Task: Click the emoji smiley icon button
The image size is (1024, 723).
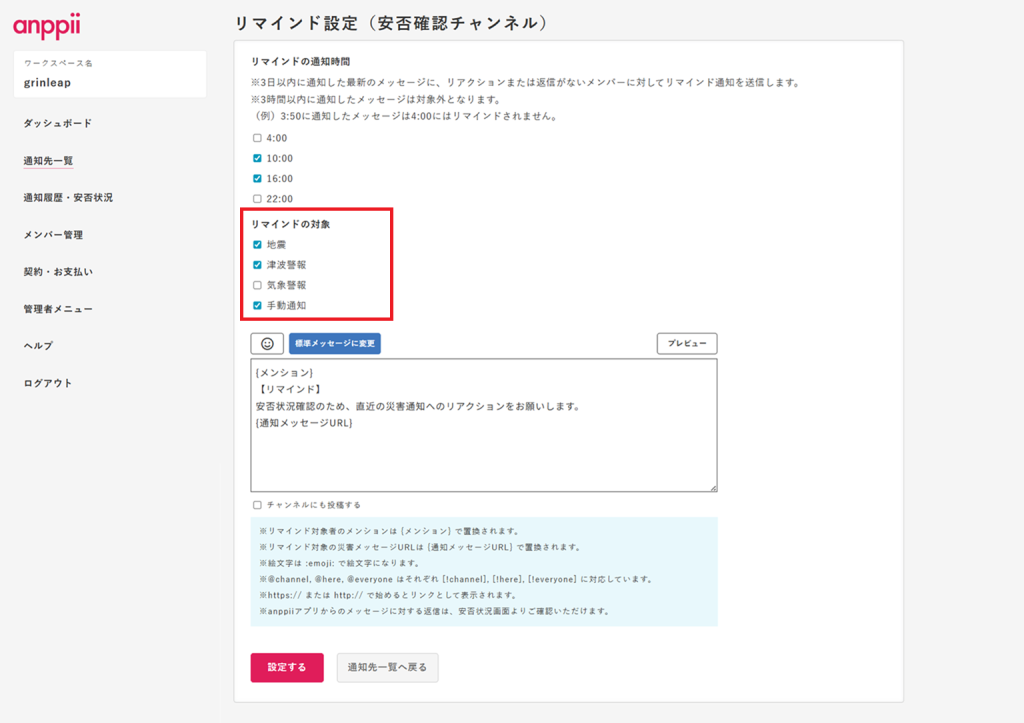Action: click(267, 344)
